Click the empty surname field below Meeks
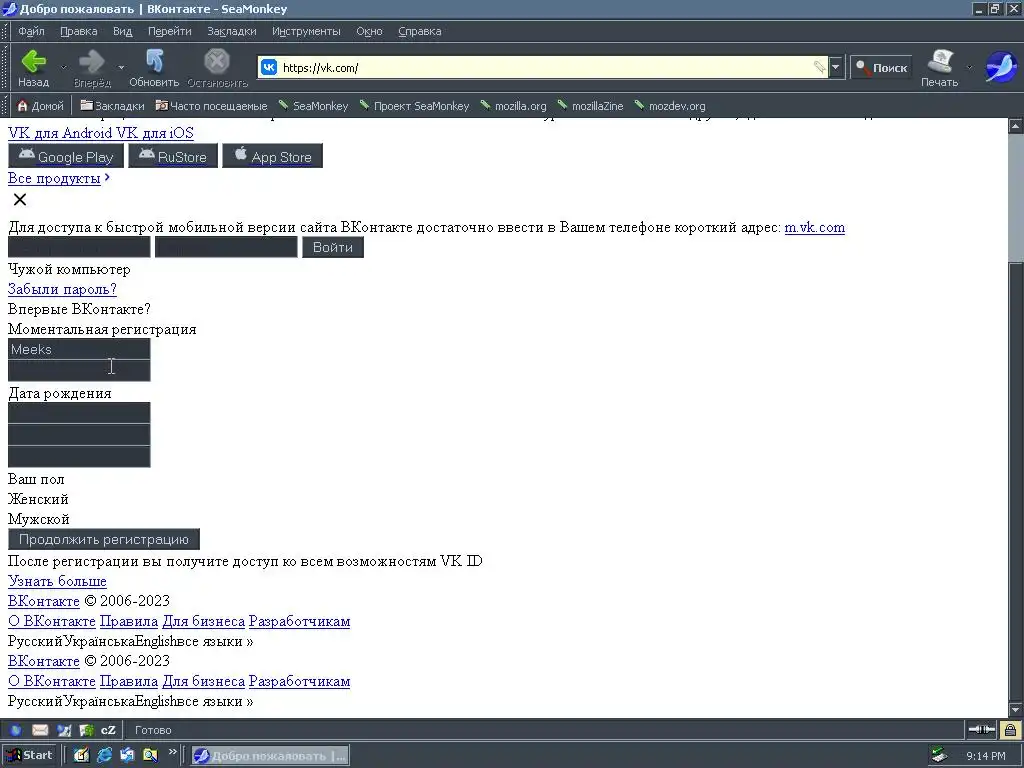 pyautogui.click(x=79, y=370)
